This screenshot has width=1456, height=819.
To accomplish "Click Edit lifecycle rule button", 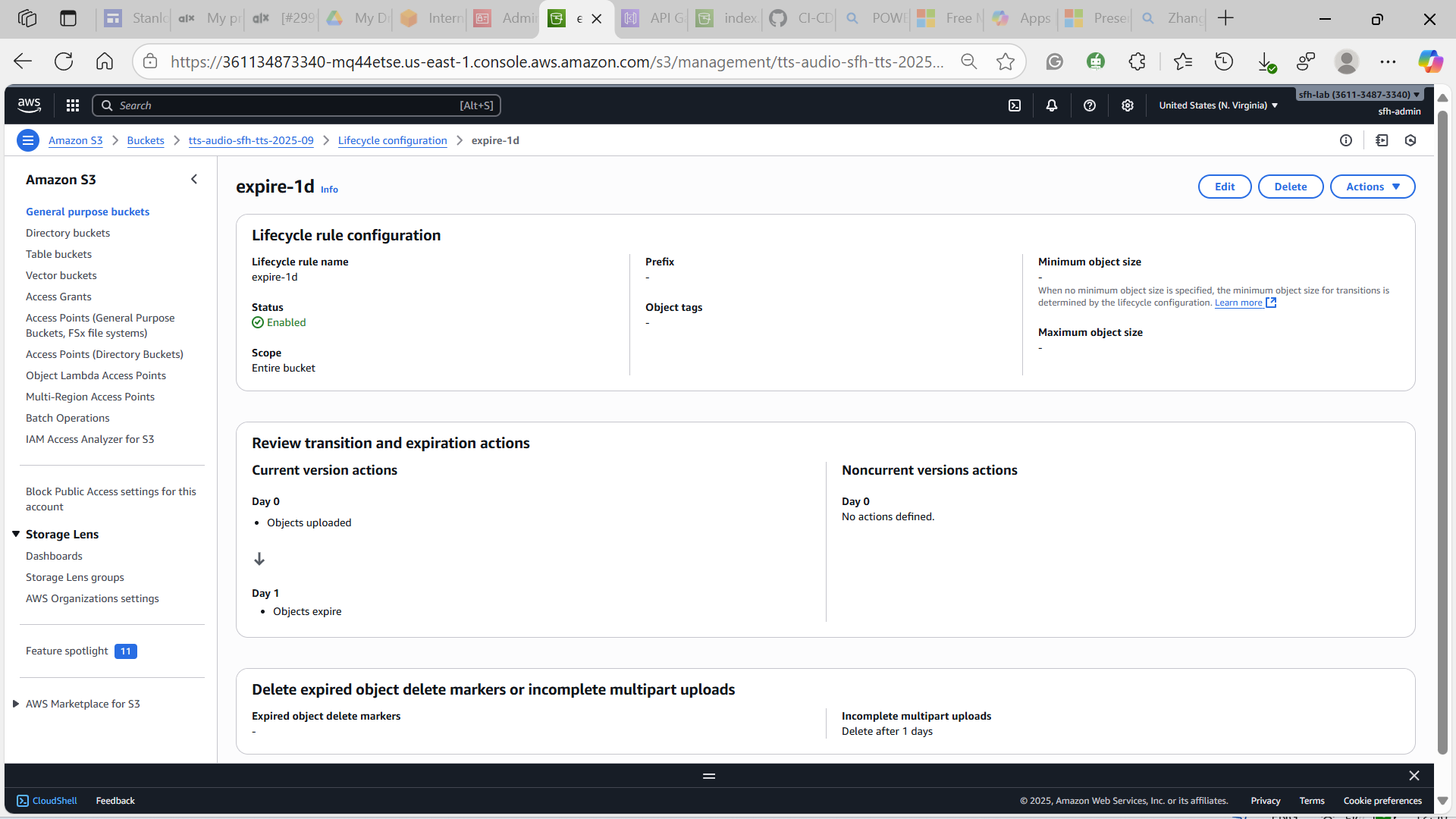I will coord(1225,187).
